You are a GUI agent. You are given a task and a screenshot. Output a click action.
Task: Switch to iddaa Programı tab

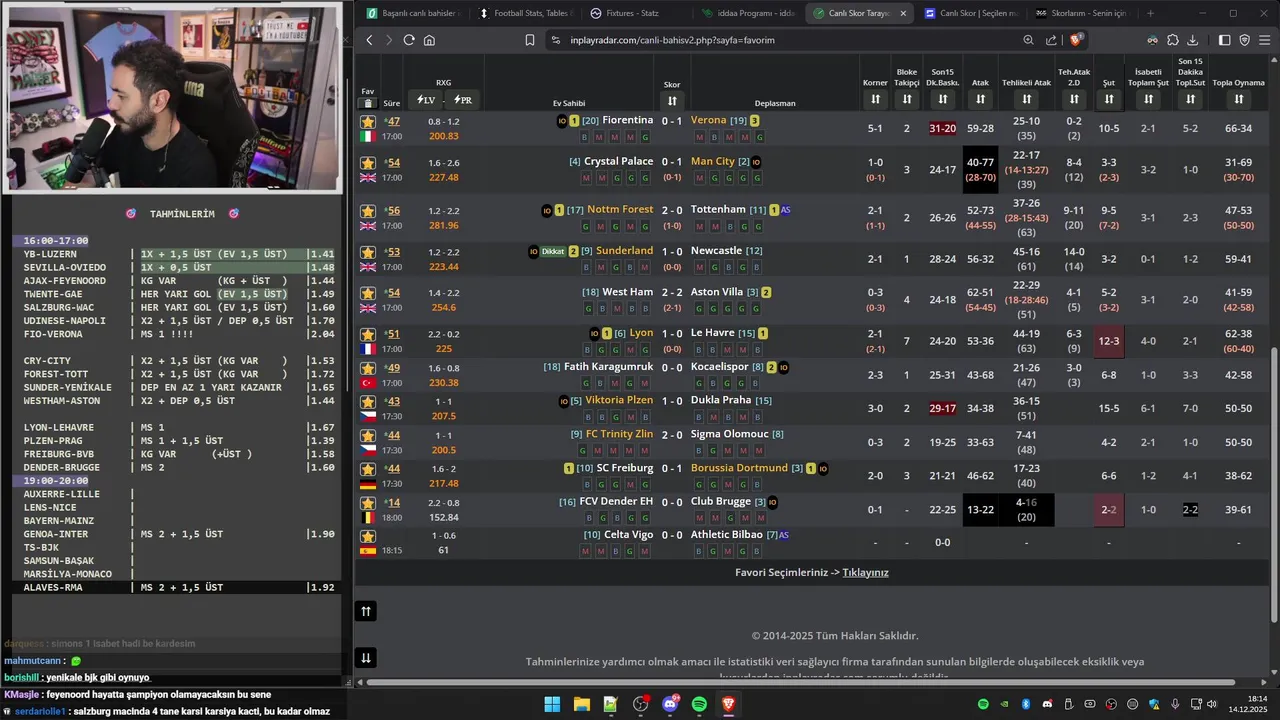click(747, 13)
